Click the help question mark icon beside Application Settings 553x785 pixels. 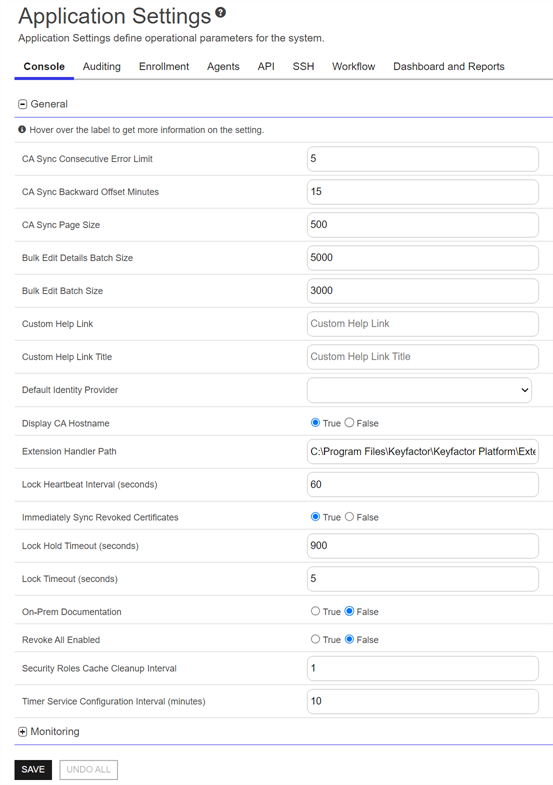tap(221, 13)
